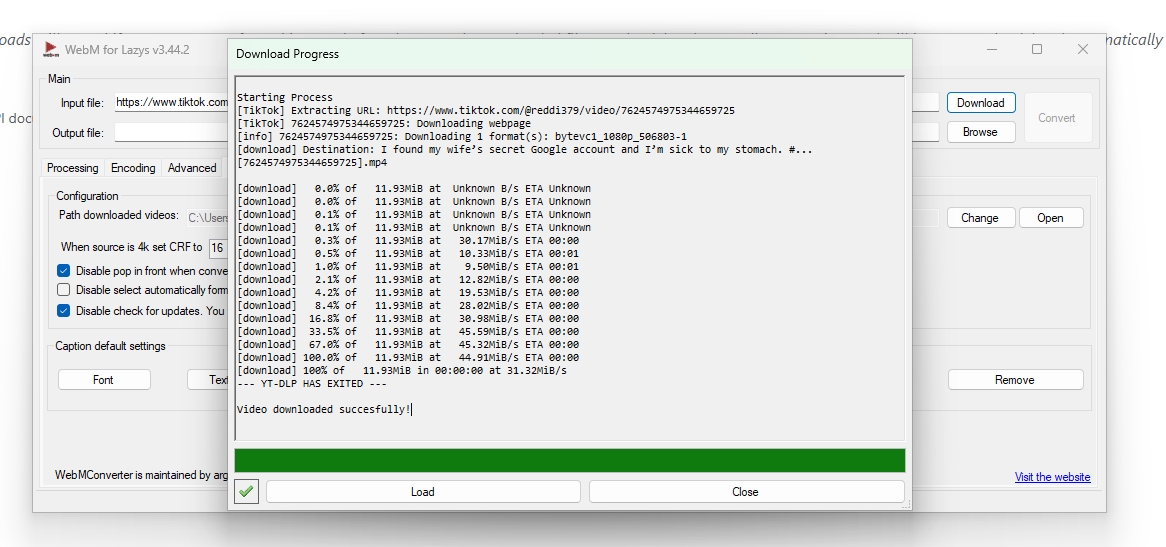
Task: Click the green checkmark icon beside Load
Action: point(246,491)
